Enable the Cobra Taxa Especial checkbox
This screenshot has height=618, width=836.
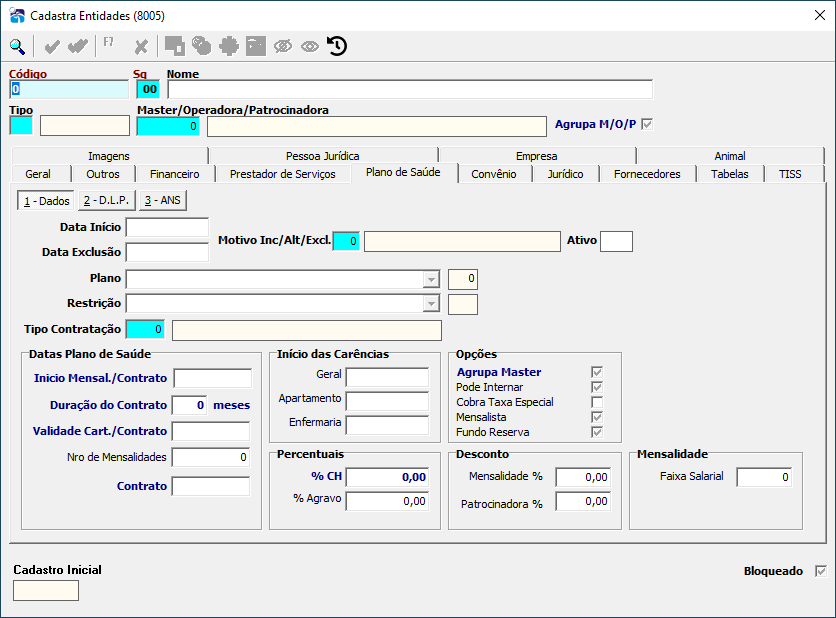coord(597,402)
